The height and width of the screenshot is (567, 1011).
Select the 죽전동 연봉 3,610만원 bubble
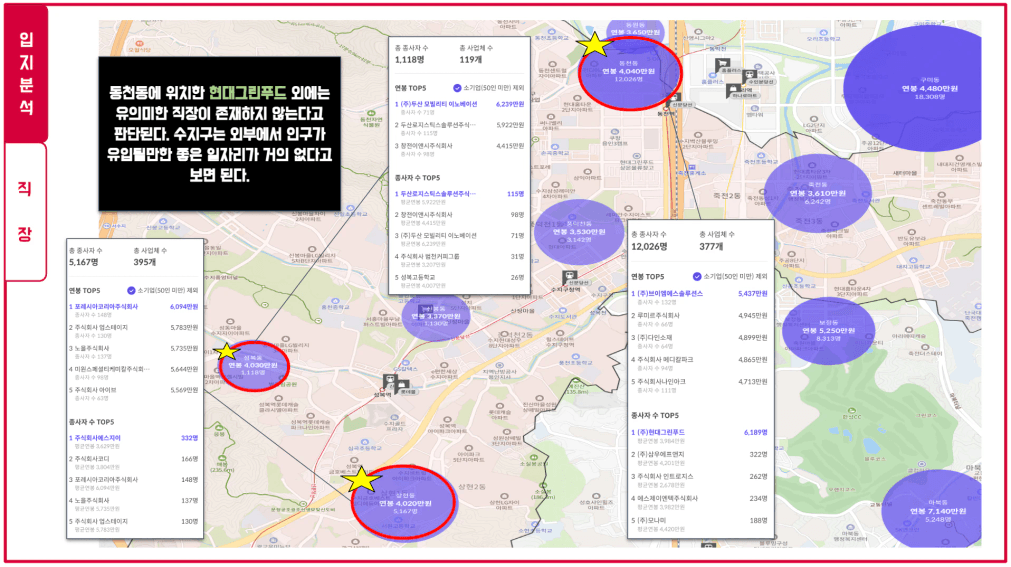click(818, 194)
